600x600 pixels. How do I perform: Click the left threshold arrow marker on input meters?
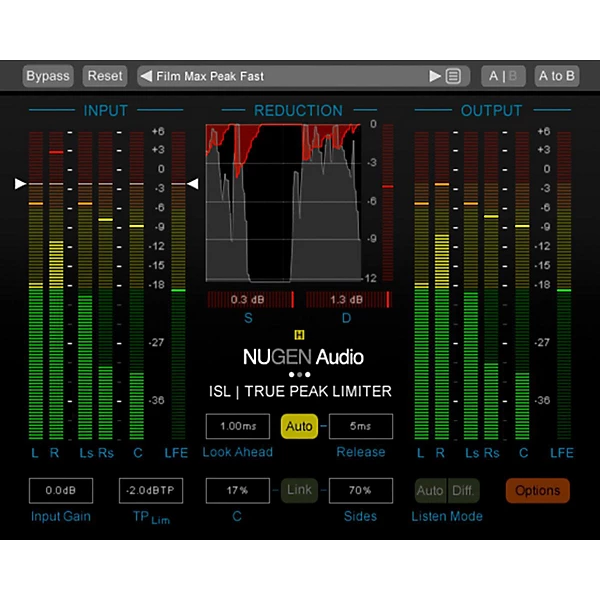coord(20,184)
